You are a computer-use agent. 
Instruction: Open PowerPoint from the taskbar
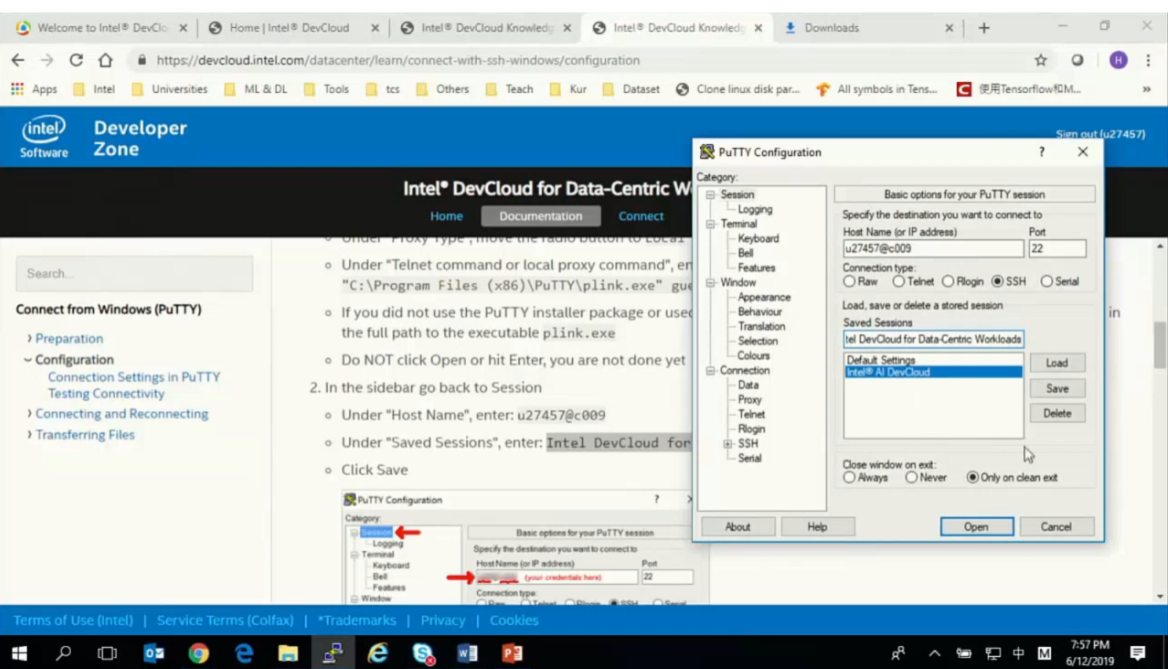[x=512, y=653]
